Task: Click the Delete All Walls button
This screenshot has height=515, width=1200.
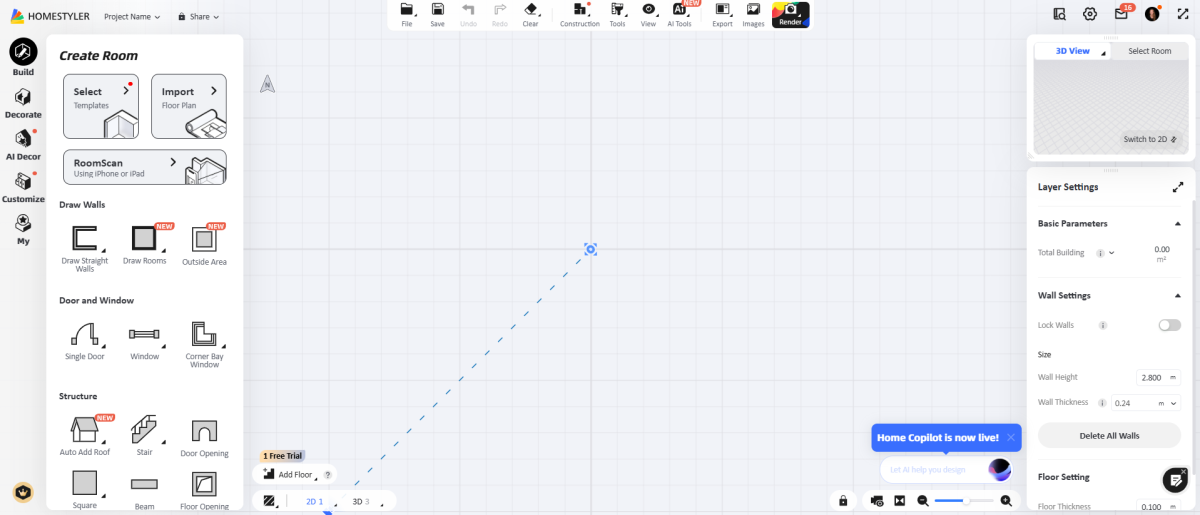Action: click(1109, 435)
